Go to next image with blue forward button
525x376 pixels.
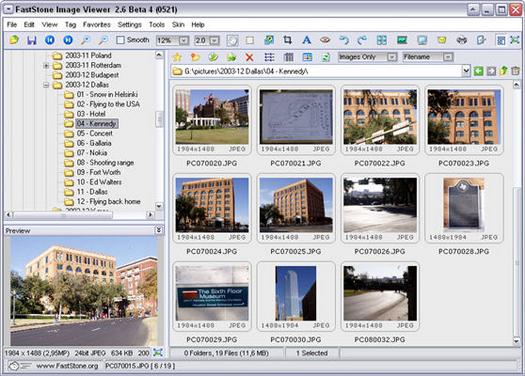[68, 40]
